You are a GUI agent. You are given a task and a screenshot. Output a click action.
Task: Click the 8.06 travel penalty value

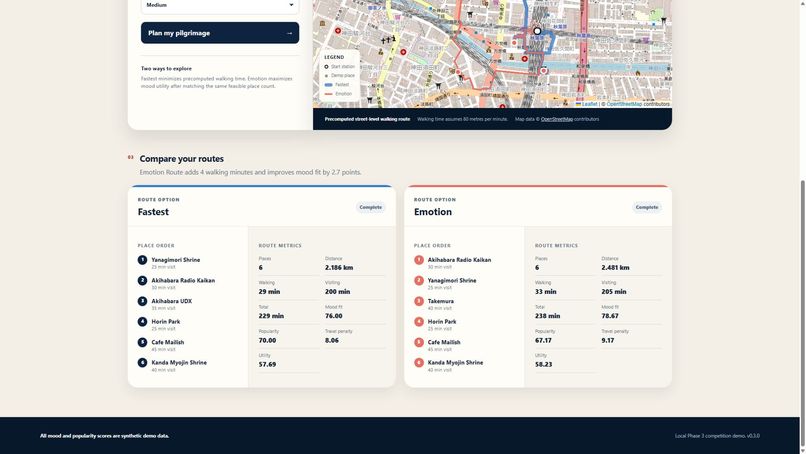332,340
